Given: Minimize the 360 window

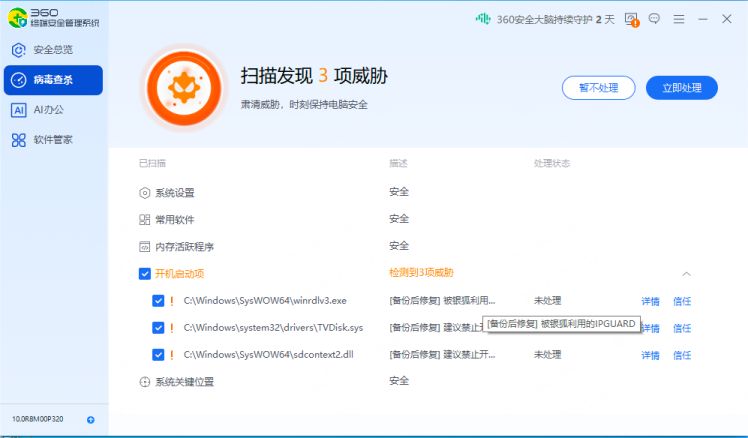Looking at the screenshot, I should 703,19.
